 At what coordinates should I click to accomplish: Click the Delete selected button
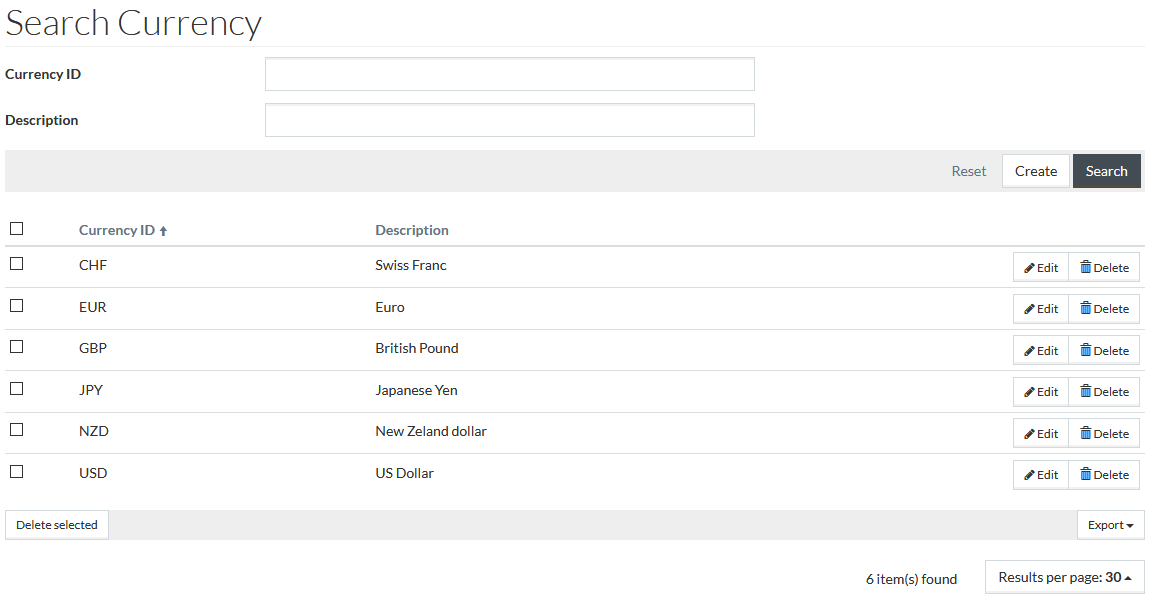56,525
